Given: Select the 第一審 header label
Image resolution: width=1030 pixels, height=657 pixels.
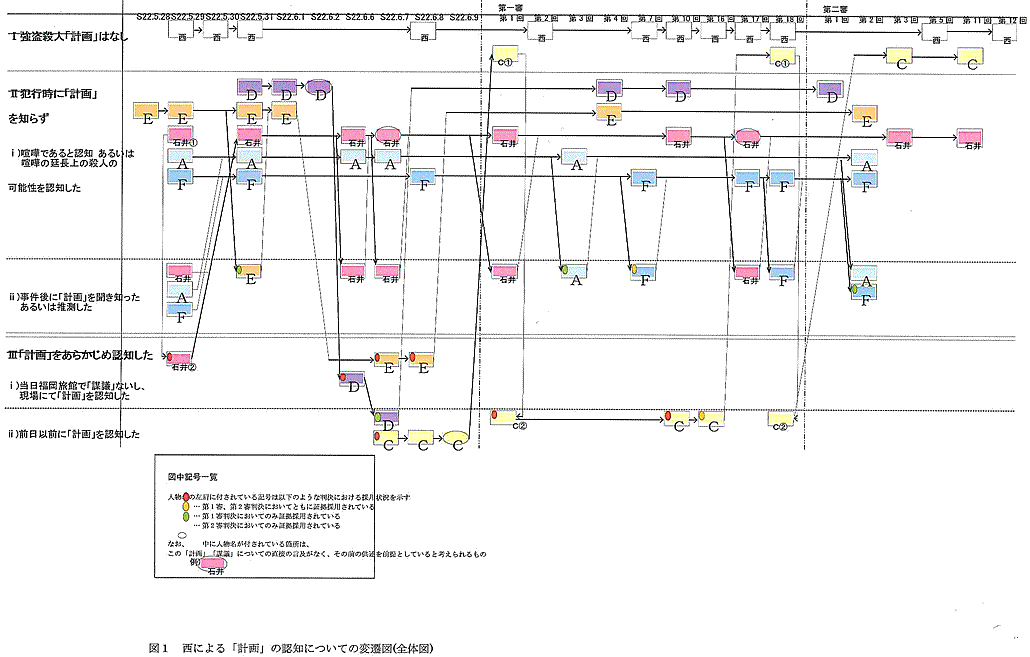Looking at the screenshot, I should click(508, 7).
